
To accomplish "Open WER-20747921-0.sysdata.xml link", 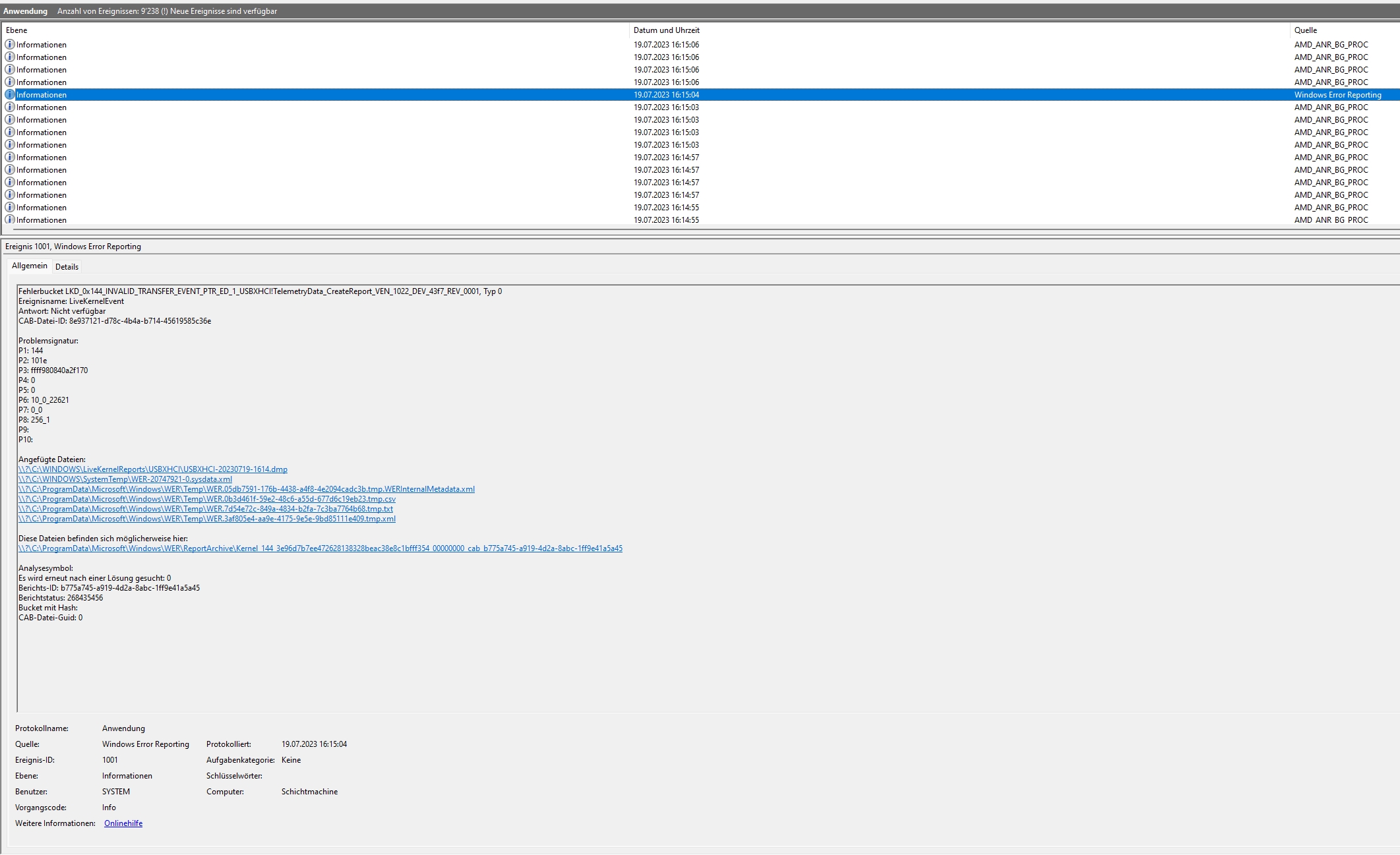I will (125, 479).
